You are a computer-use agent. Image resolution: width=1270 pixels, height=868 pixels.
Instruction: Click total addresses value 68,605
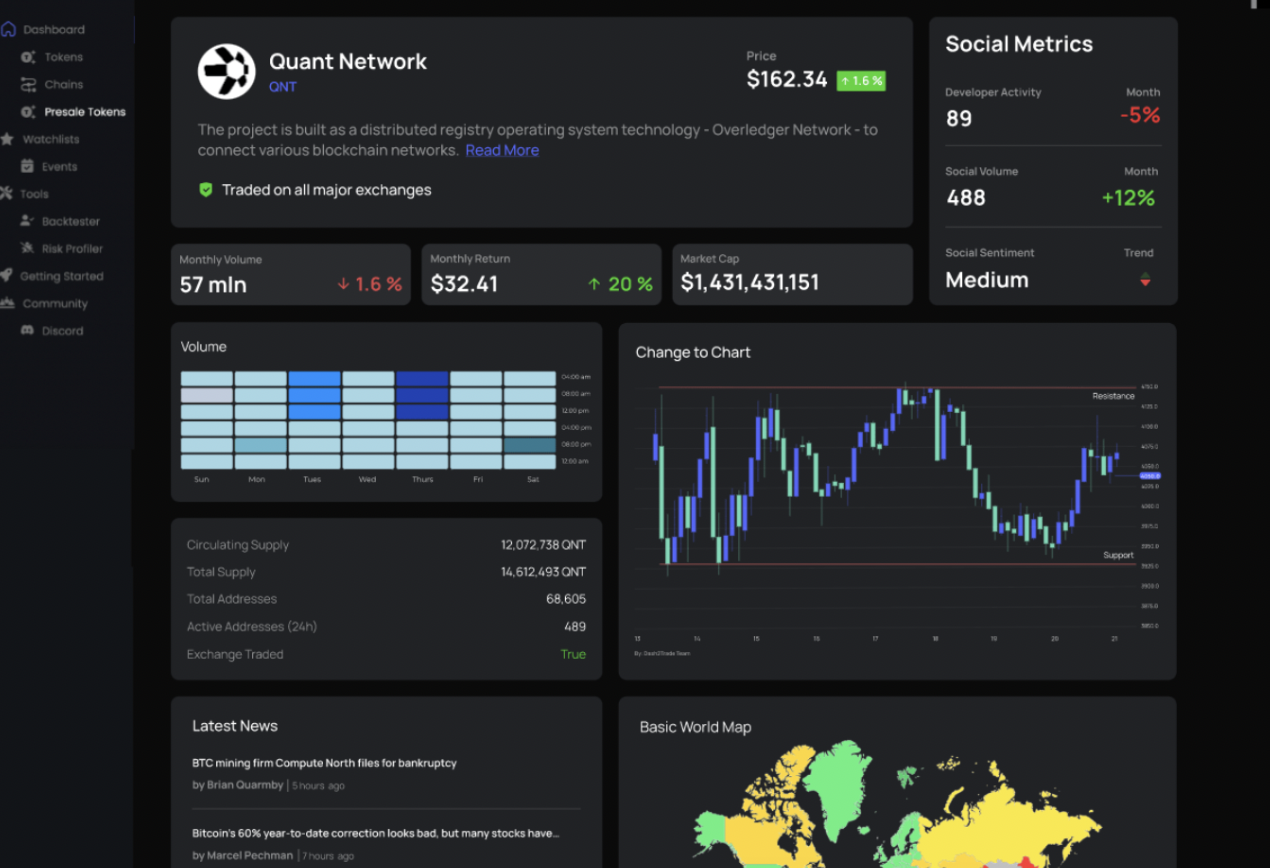[566, 599]
